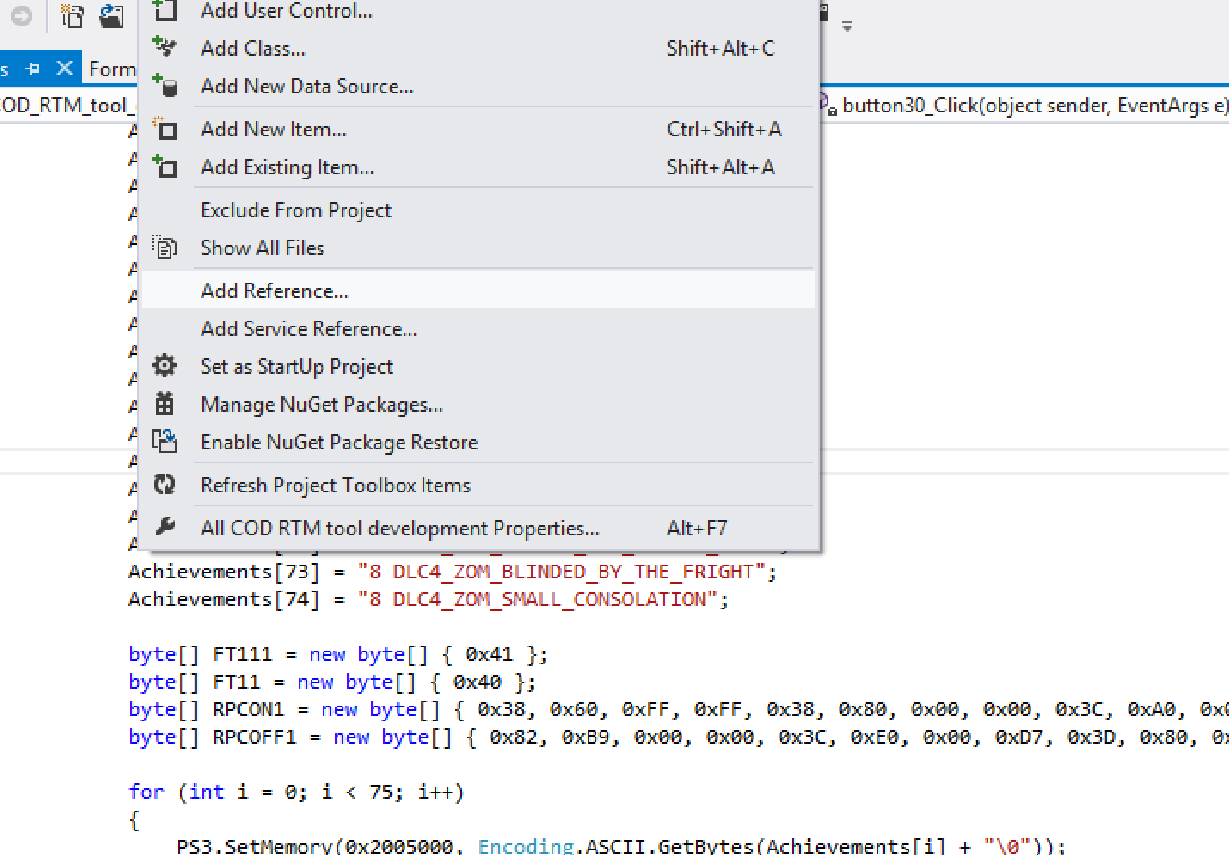Toggle Show All Files

(478, 248)
